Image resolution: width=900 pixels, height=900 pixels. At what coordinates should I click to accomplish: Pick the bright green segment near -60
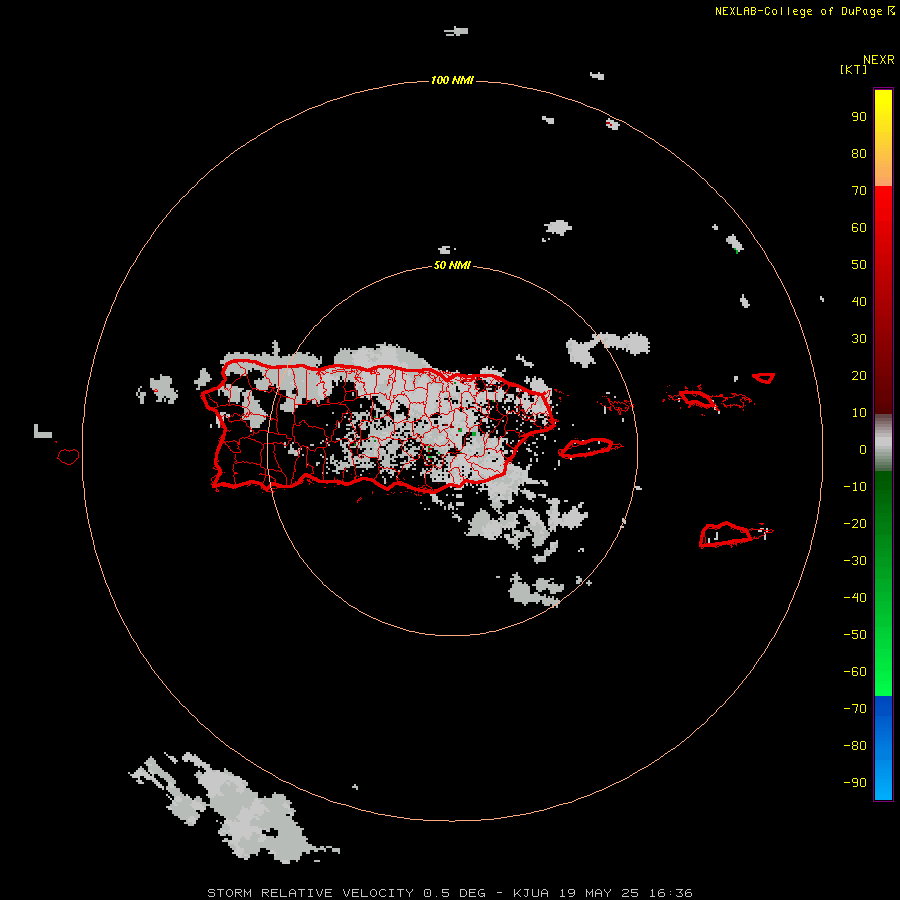pos(883,674)
